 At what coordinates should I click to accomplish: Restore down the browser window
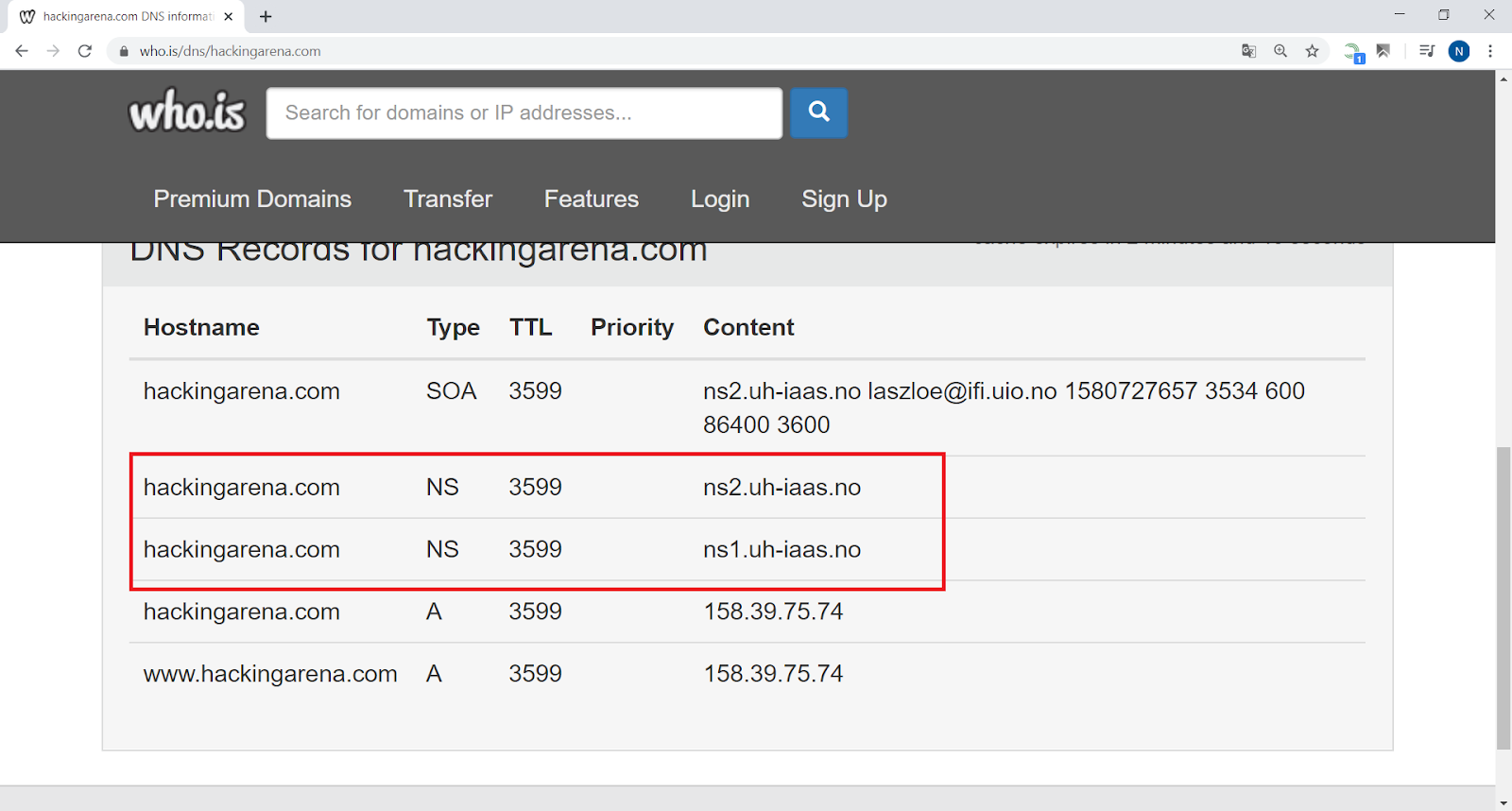[x=1444, y=15]
